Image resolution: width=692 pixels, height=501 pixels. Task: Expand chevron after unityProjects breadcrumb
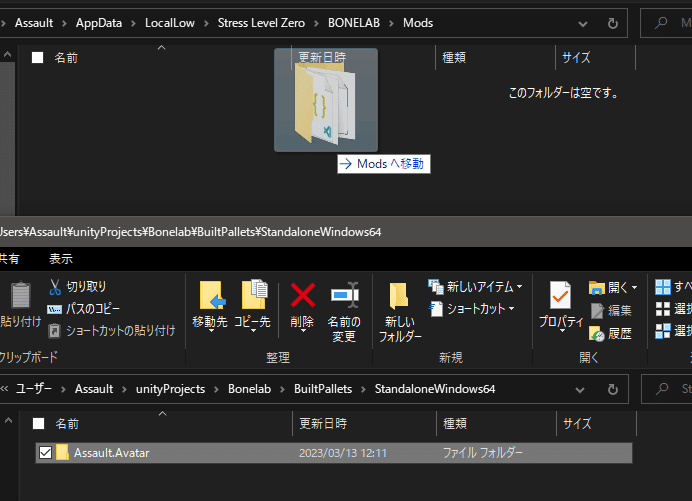point(216,389)
